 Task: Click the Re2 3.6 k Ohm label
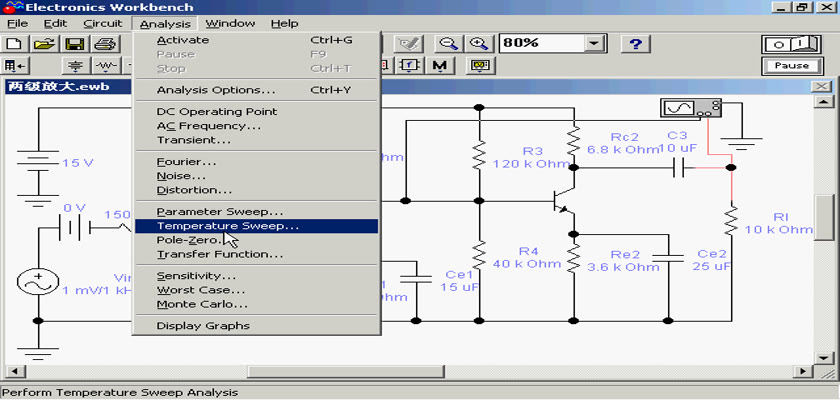click(624, 260)
